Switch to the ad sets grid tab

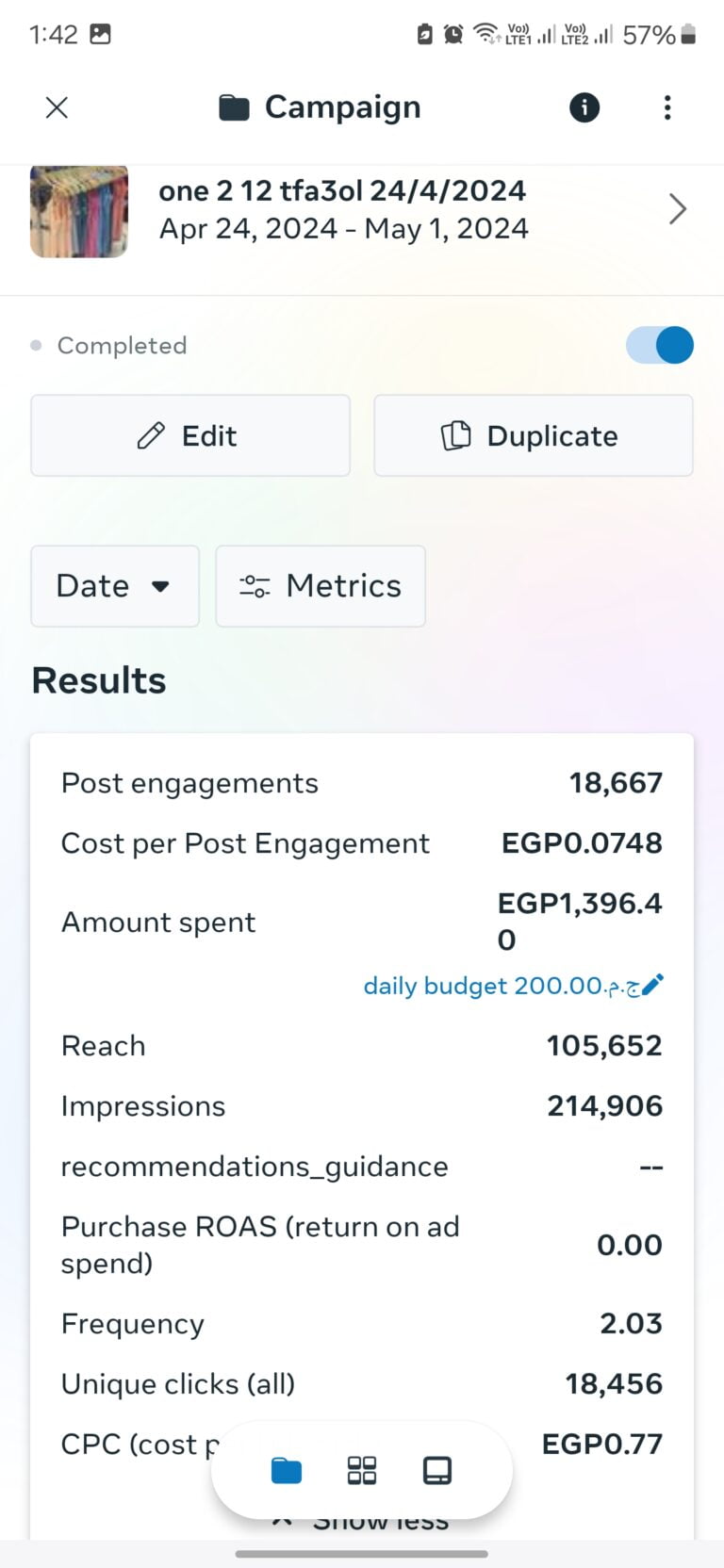[362, 1471]
